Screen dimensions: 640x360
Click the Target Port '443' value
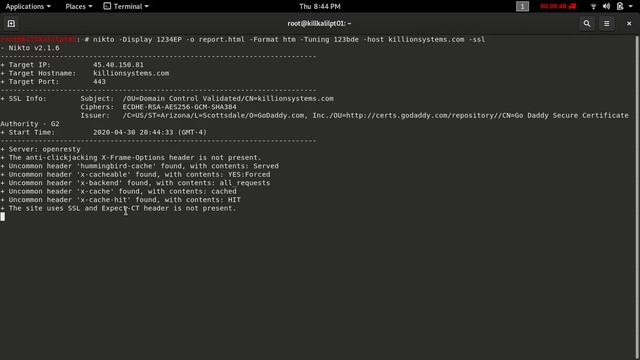99,82
